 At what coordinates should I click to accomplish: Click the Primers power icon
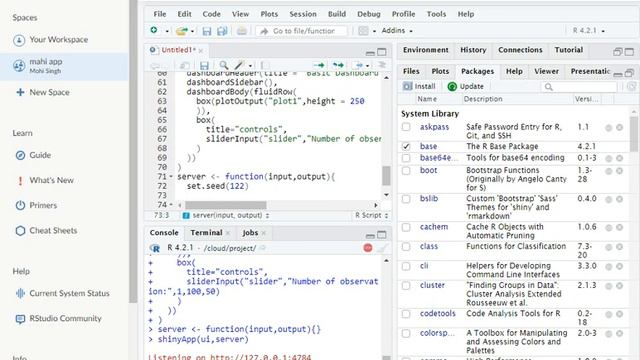coord(20,205)
